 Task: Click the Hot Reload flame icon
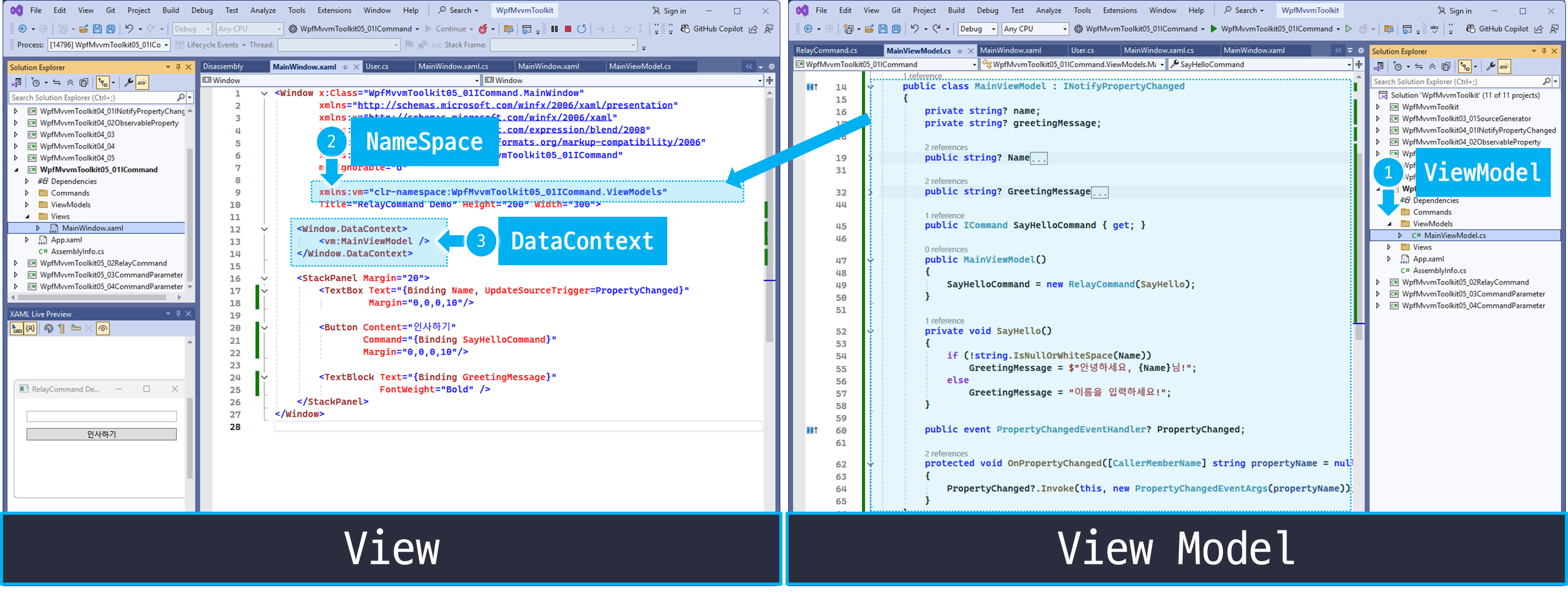[x=483, y=29]
